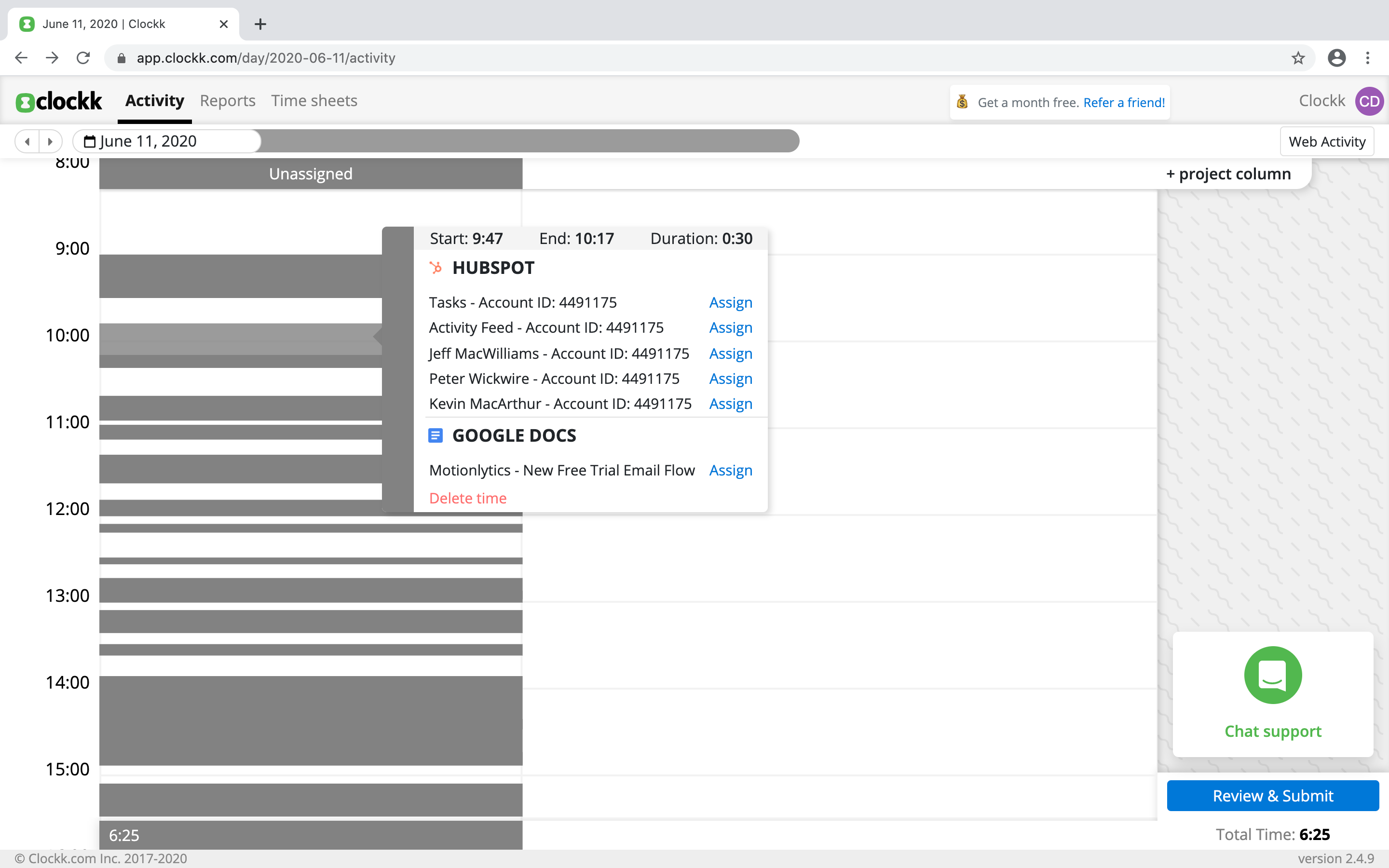Select the time block starting at 9:00

[x=241, y=276]
